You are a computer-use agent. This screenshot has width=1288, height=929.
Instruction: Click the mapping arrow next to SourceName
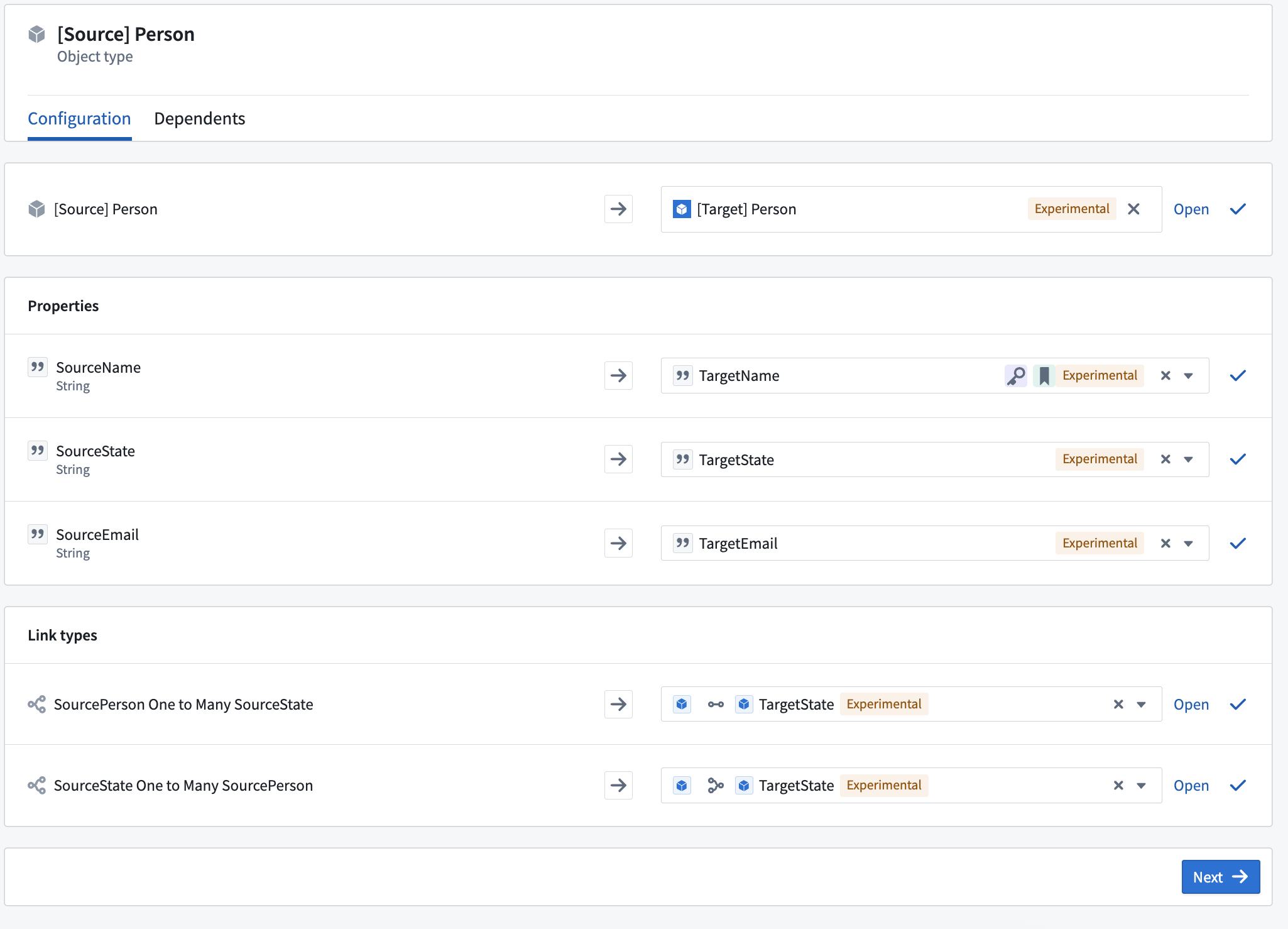click(x=618, y=375)
